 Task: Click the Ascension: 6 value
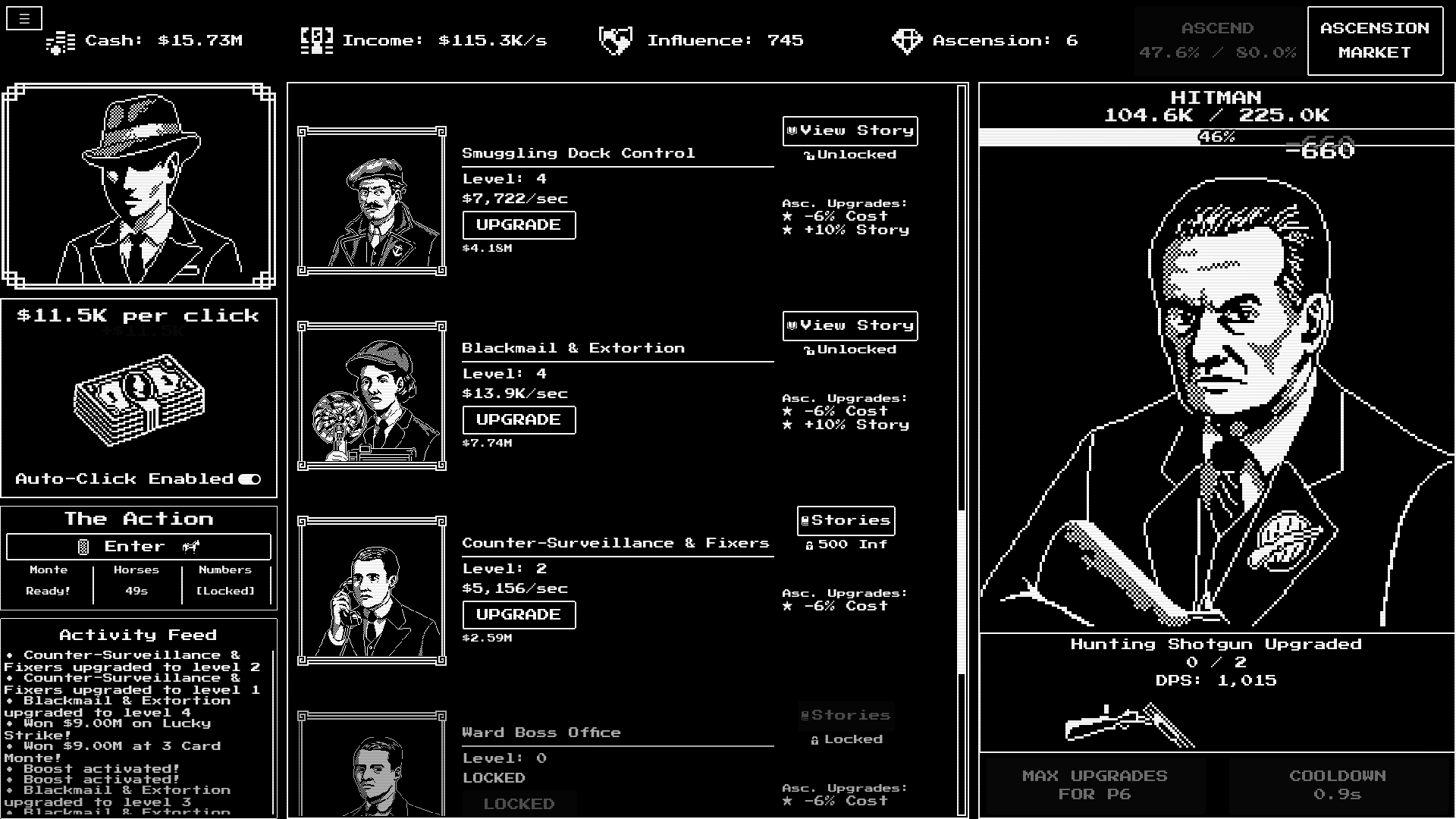coord(1005,41)
